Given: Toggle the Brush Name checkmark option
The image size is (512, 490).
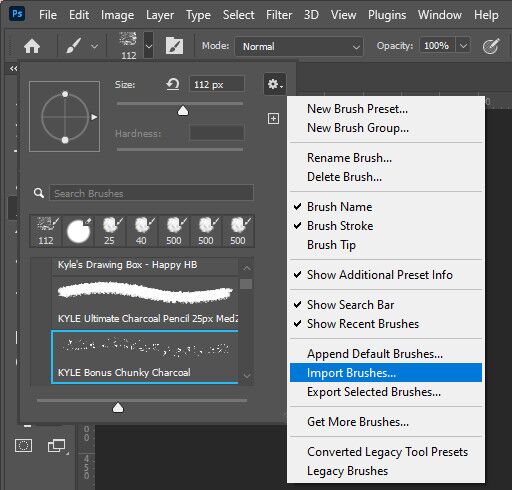Looking at the screenshot, I should coord(386,207).
